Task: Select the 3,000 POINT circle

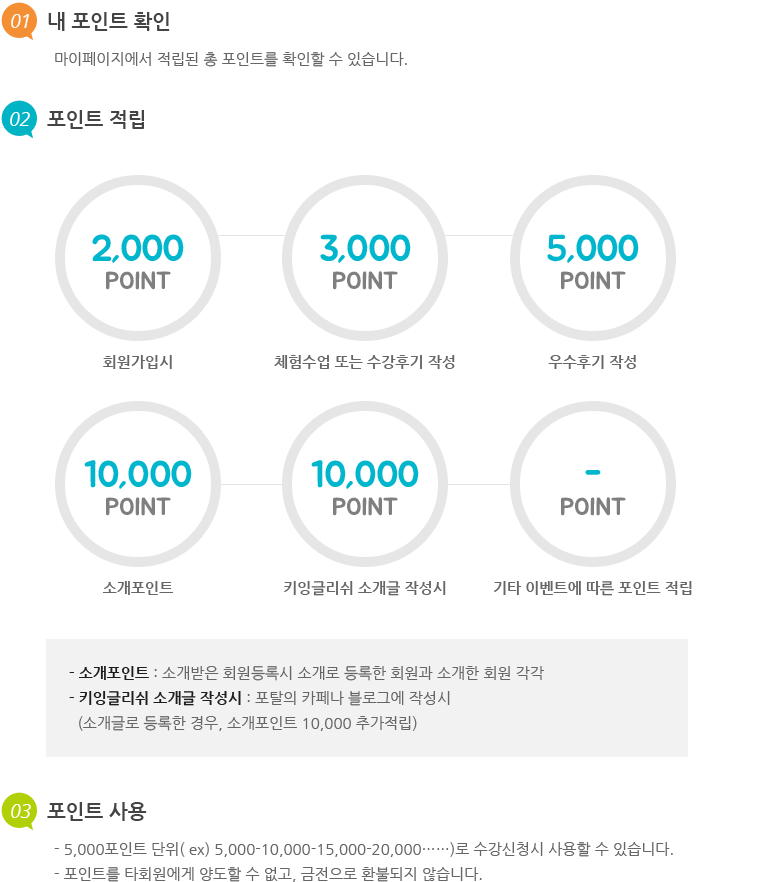Action: point(365,258)
